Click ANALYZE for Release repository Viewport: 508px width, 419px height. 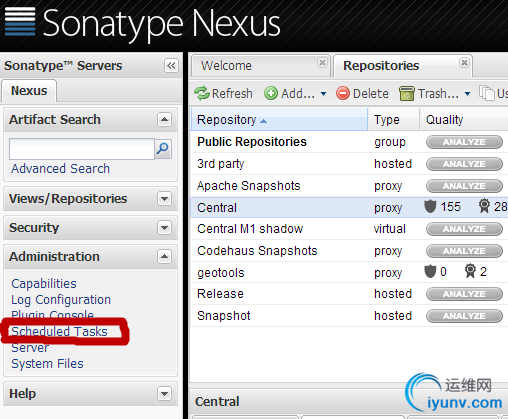[464, 294]
